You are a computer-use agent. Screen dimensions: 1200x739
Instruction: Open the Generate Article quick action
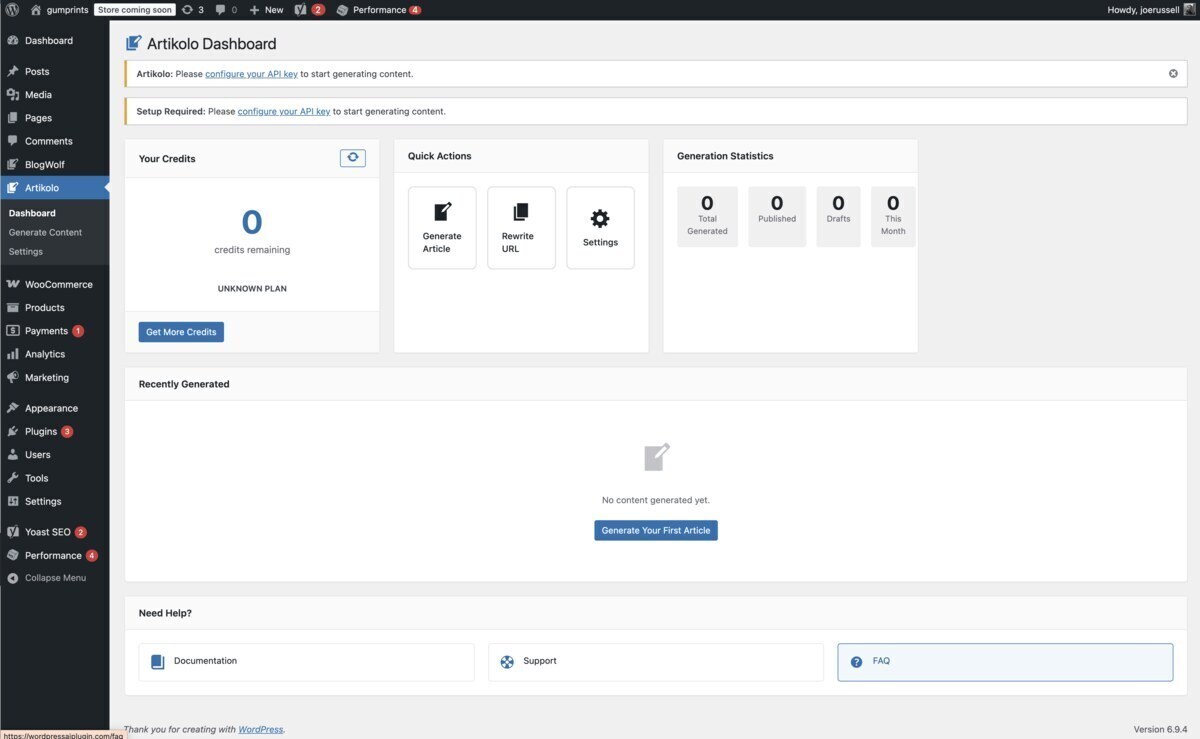(441, 227)
